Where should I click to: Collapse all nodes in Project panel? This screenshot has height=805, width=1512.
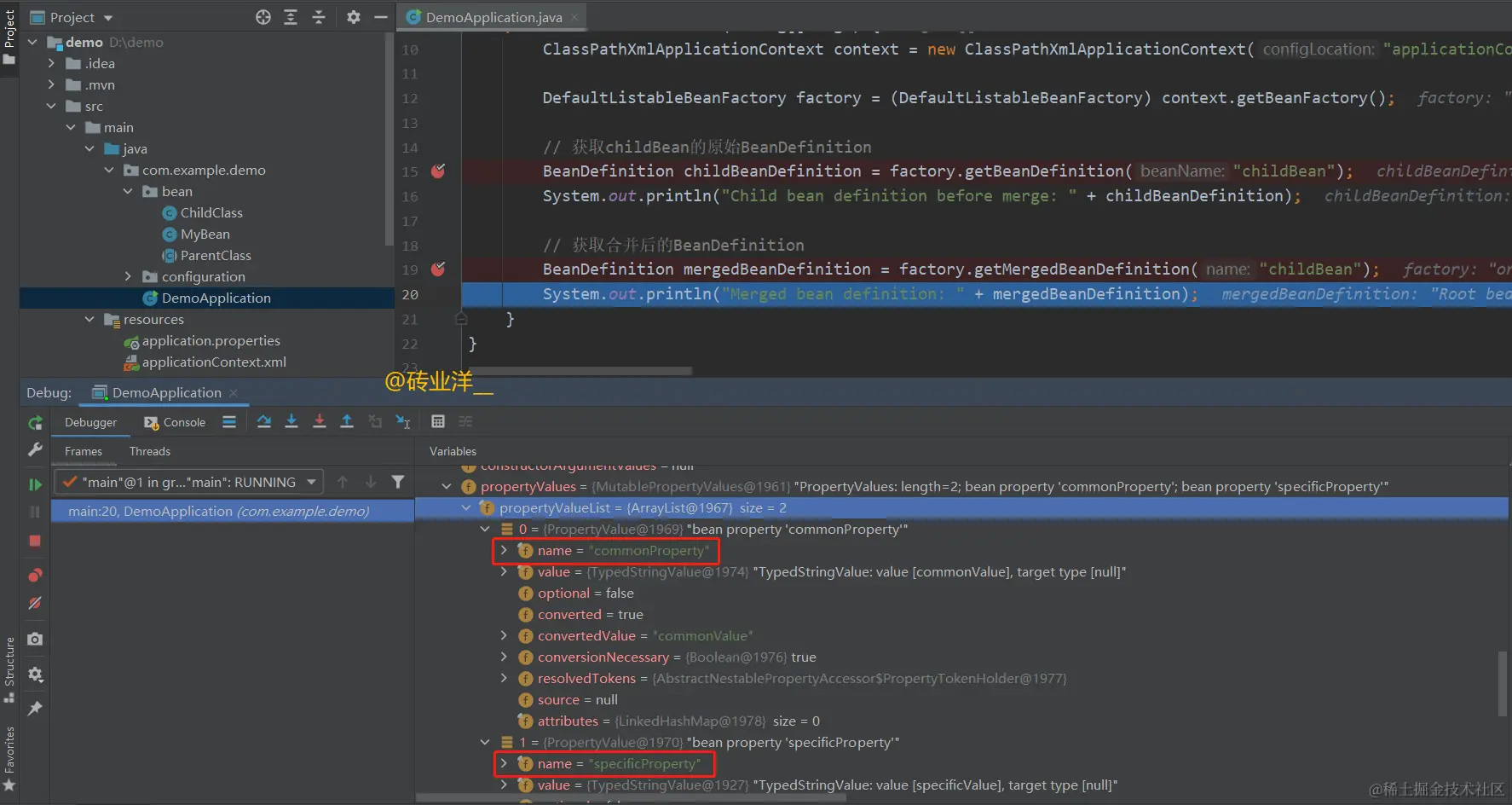319,17
